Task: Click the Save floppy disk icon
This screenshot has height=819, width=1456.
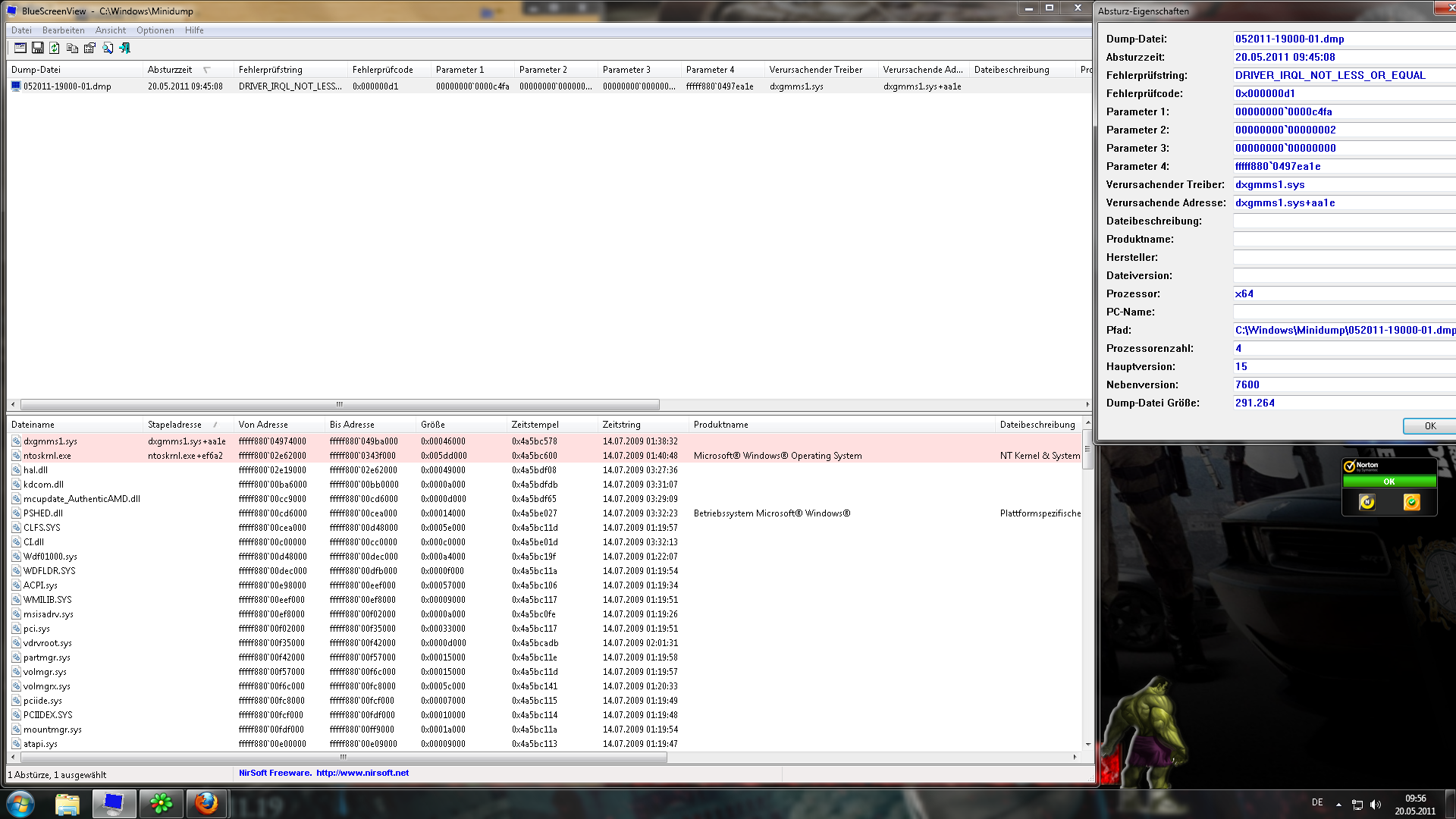Action: [37, 48]
